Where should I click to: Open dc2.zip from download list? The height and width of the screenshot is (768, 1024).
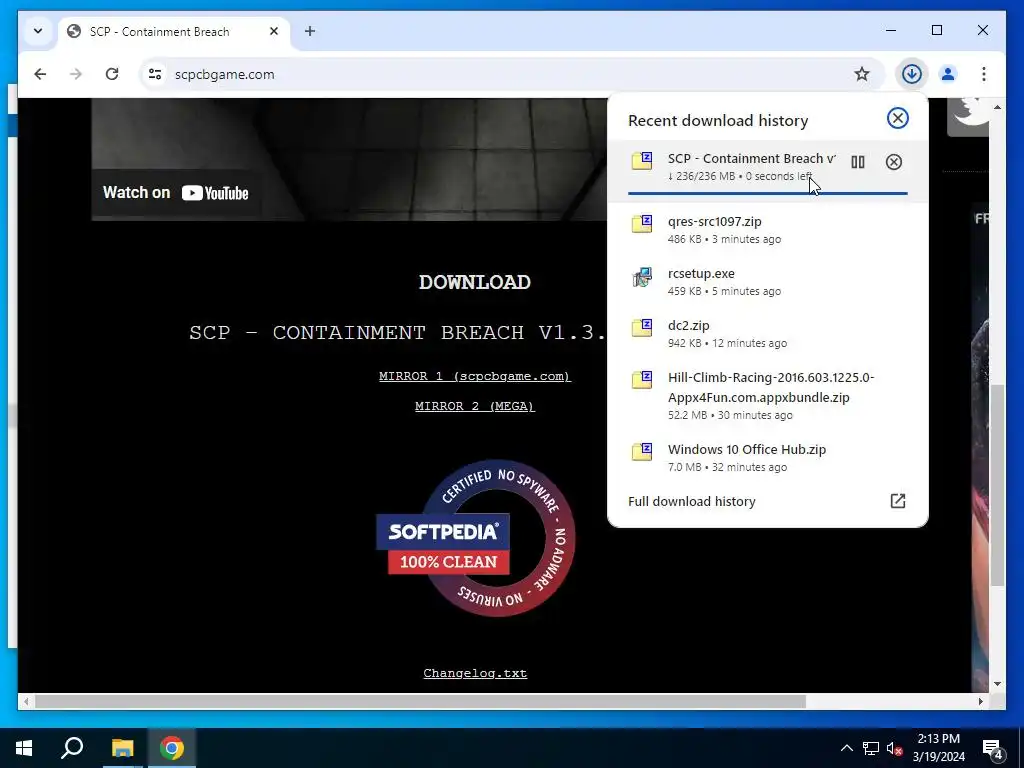pos(767,334)
